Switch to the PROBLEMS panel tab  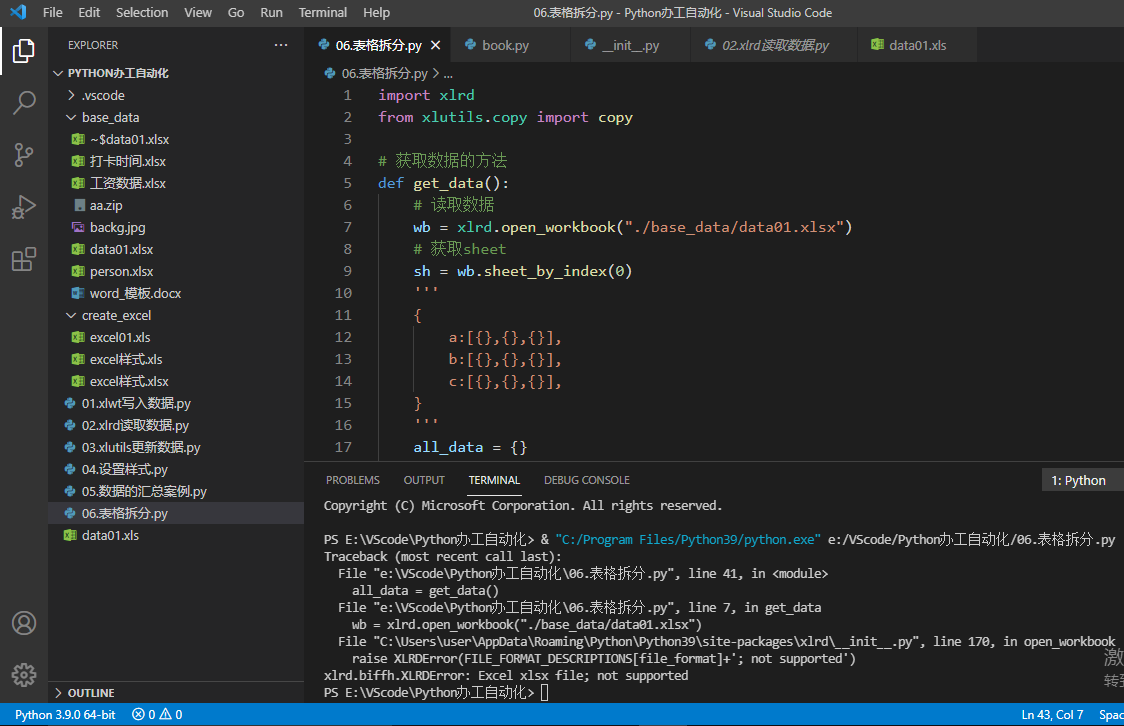[x=353, y=480]
